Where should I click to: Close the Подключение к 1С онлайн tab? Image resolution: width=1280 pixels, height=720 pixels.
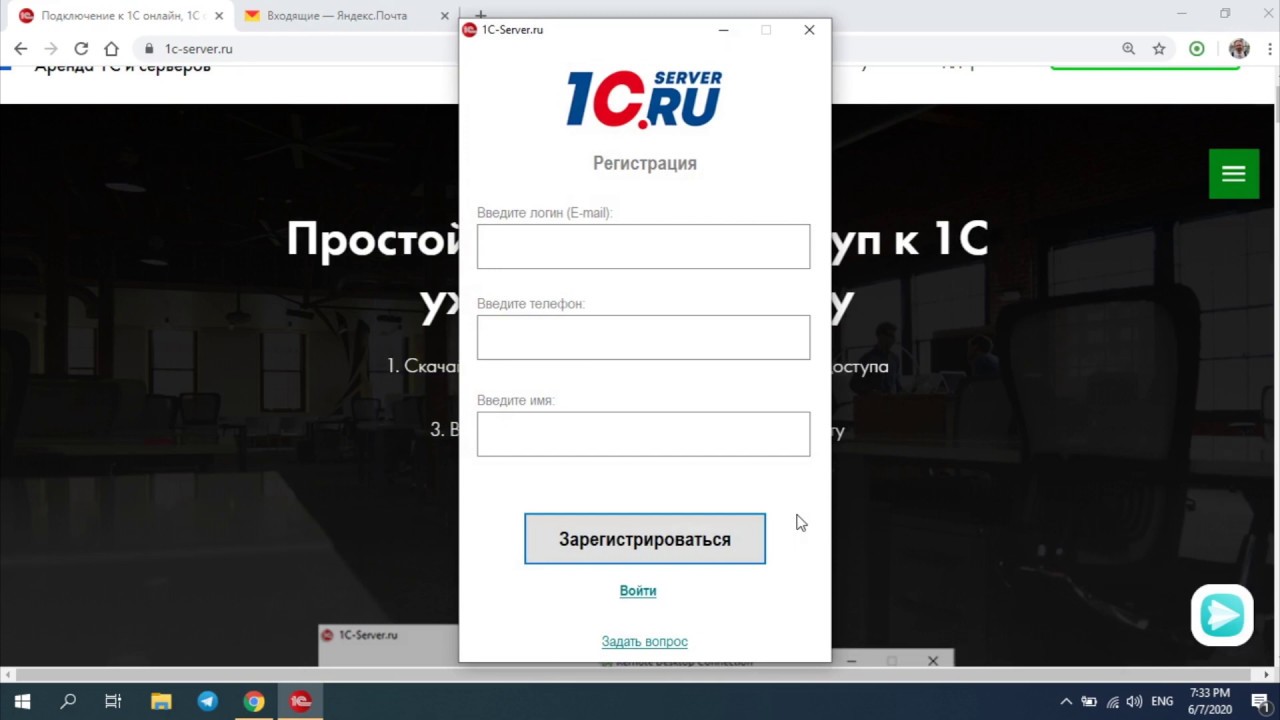click(219, 16)
